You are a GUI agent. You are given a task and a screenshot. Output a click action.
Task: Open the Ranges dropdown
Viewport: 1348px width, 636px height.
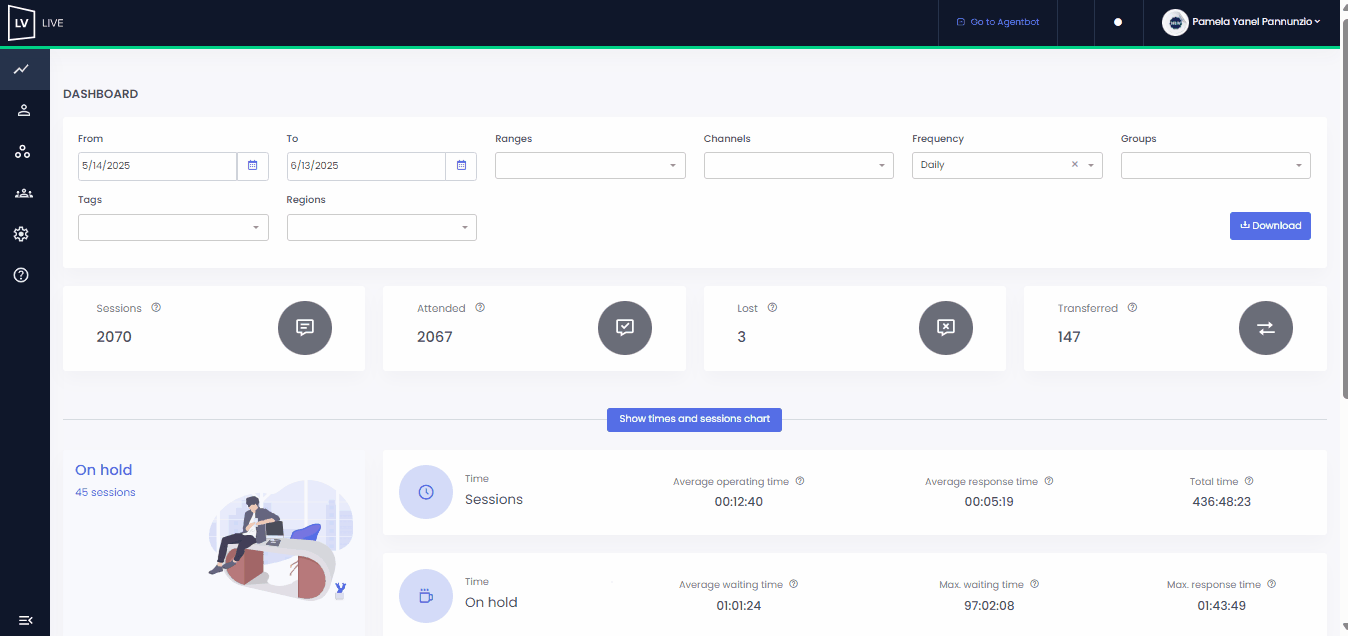click(590, 166)
